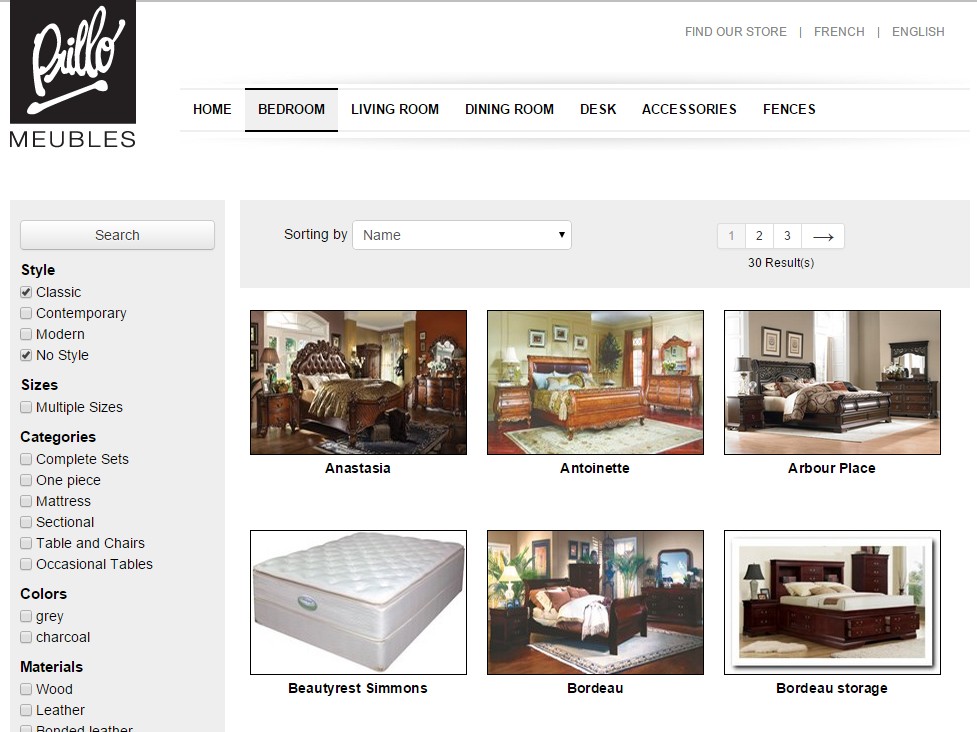Open the Accessories menu
The width and height of the screenshot is (977, 732).
[x=689, y=110]
